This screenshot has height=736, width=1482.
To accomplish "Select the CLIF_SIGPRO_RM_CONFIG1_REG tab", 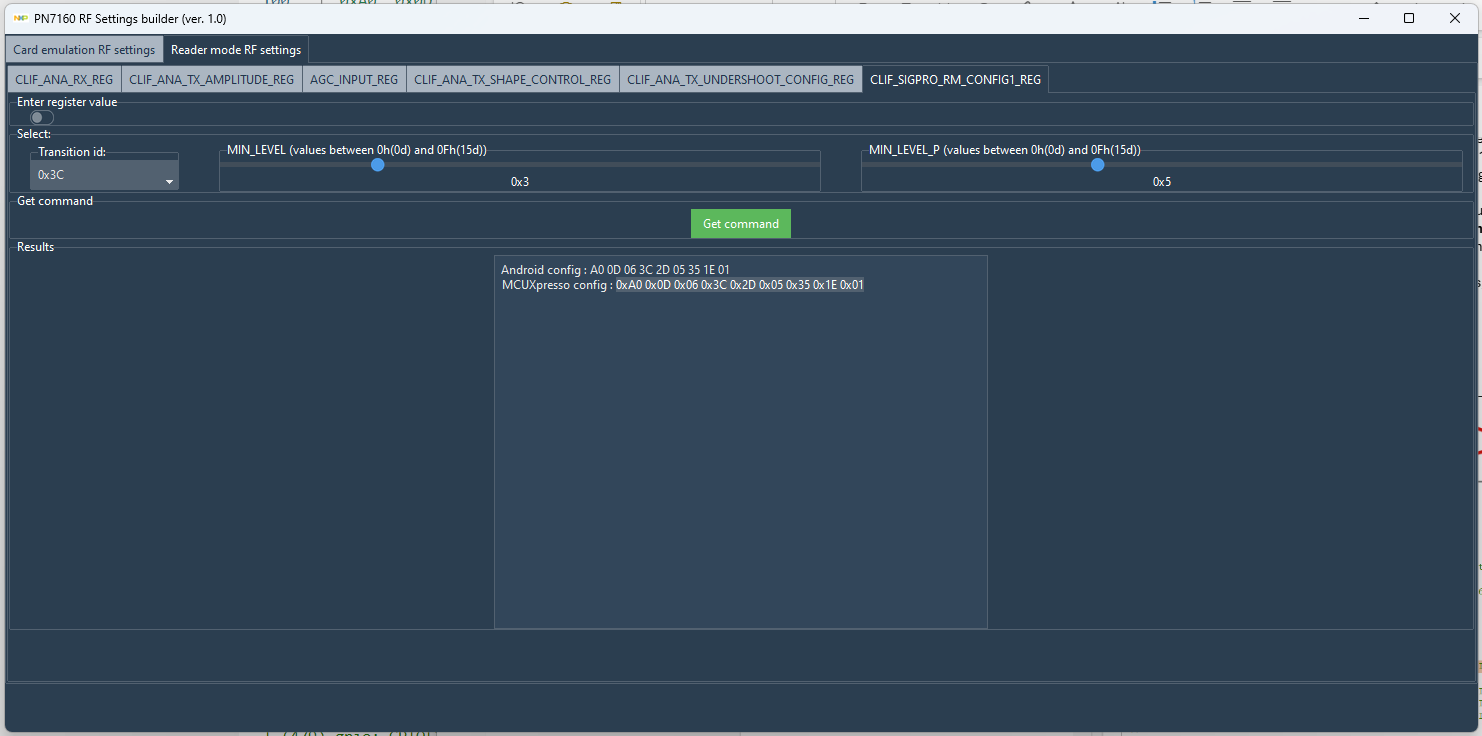I will (x=955, y=80).
